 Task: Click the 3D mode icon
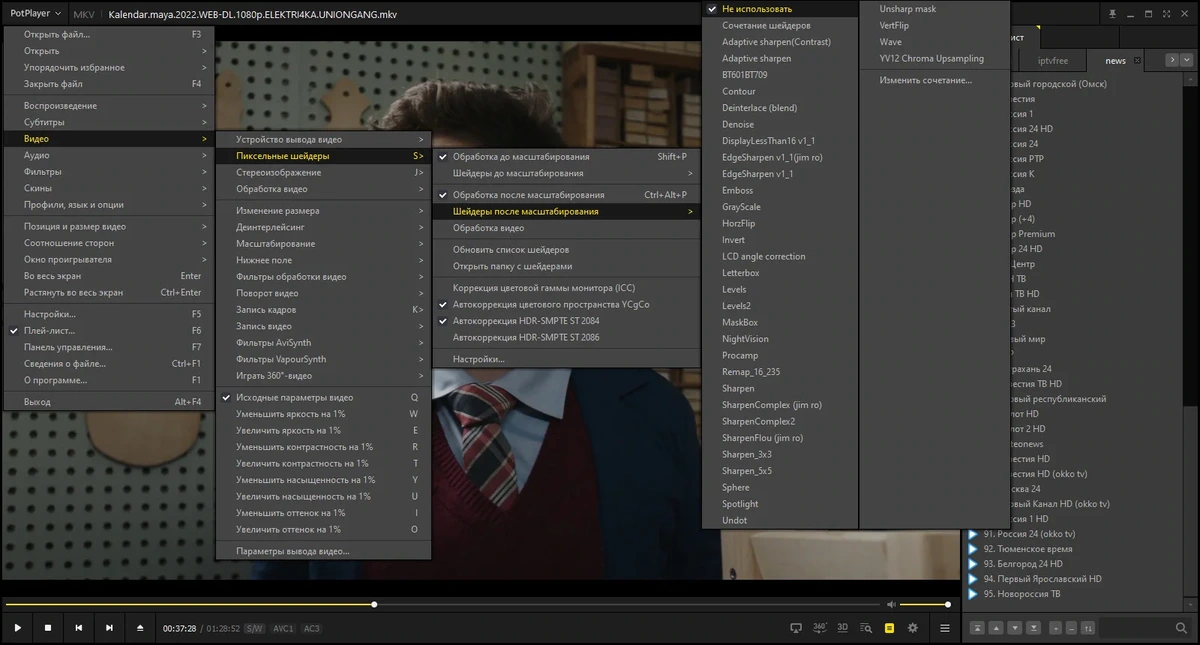[x=842, y=628]
